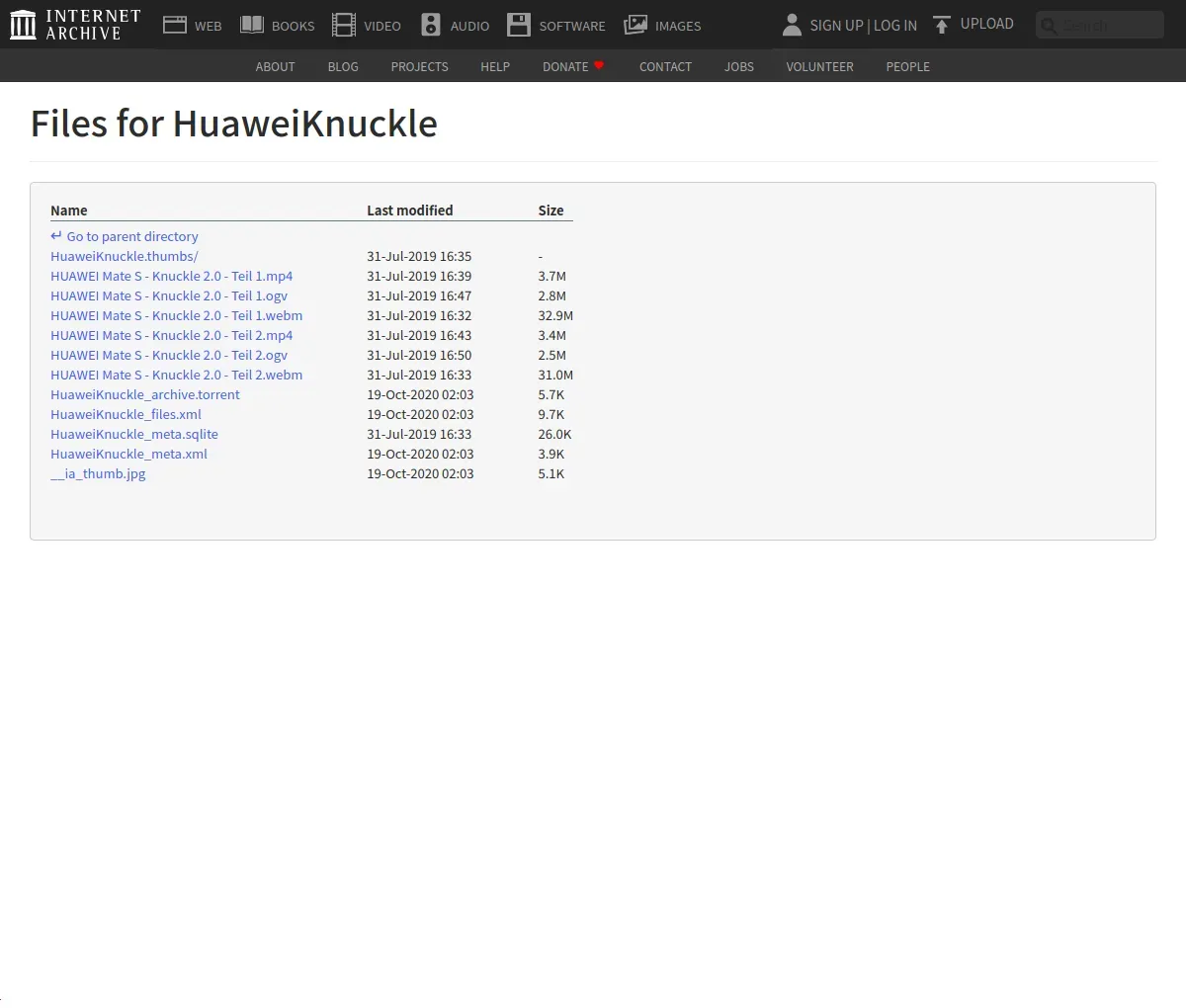
Task: Click the 32.9M size value
Action: (x=555, y=315)
